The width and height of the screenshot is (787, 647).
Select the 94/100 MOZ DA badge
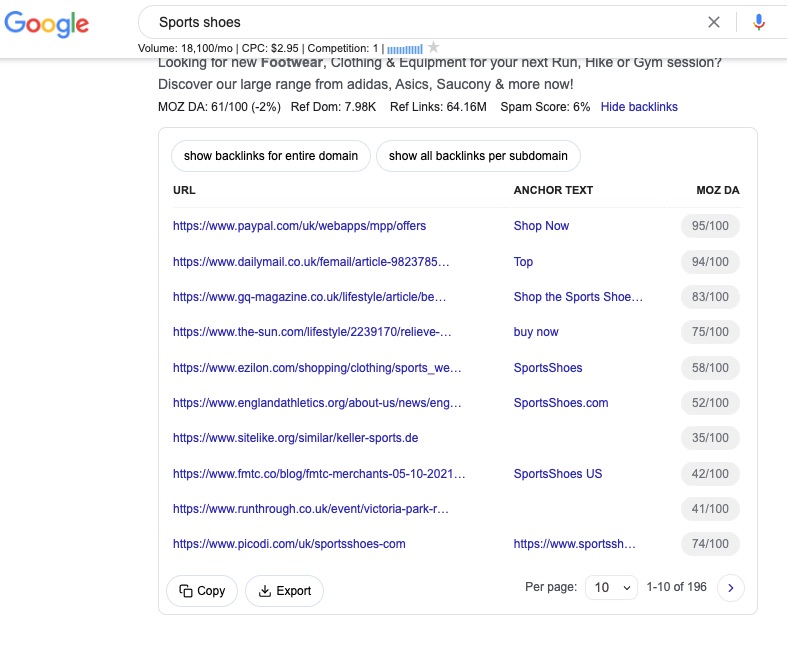pyautogui.click(x=710, y=262)
